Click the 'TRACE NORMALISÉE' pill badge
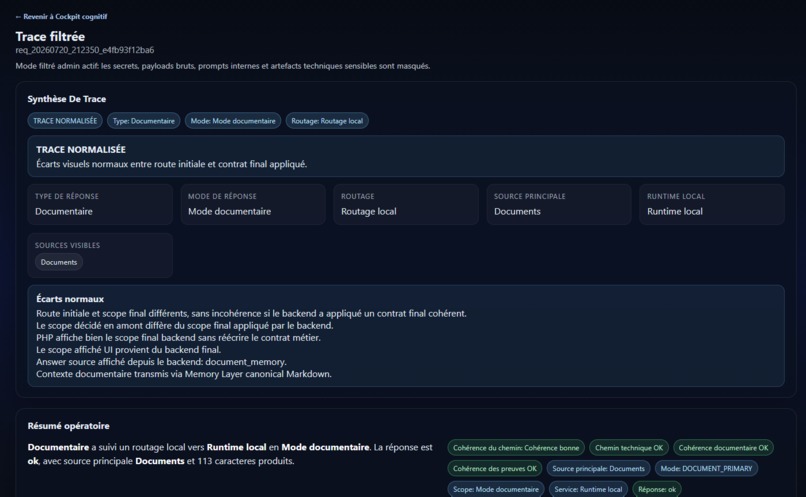The image size is (806, 497). pos(65,121)
